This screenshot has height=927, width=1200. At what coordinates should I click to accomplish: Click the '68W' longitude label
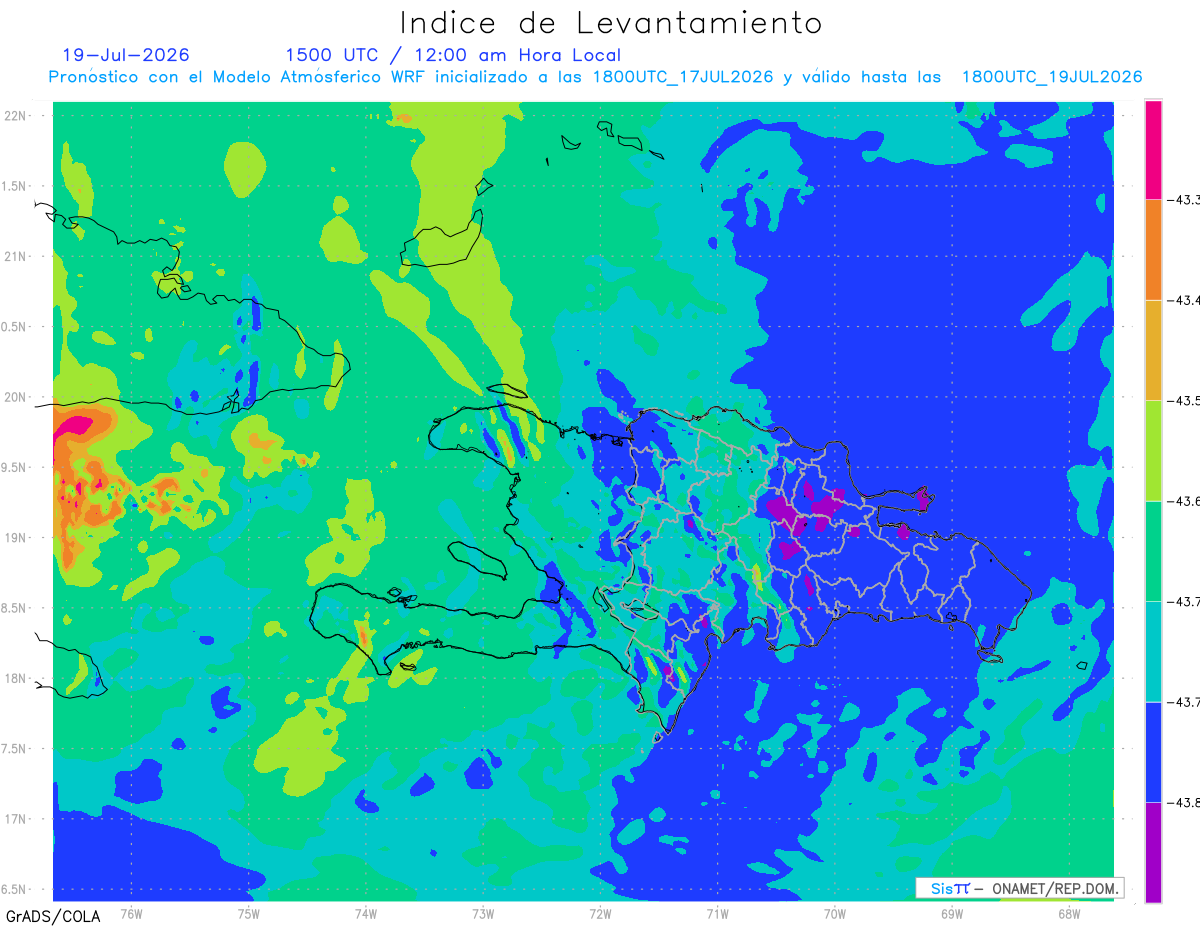[x=1069, y=913]
